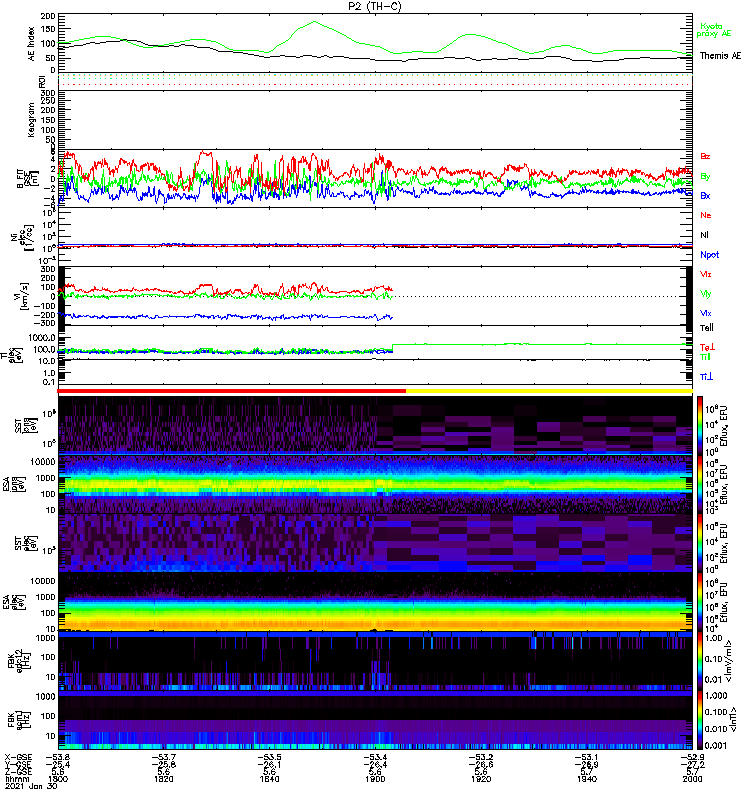Click the AE Index axis label
The width and height of the screenshot is (750, 800).
click(31, 44)
